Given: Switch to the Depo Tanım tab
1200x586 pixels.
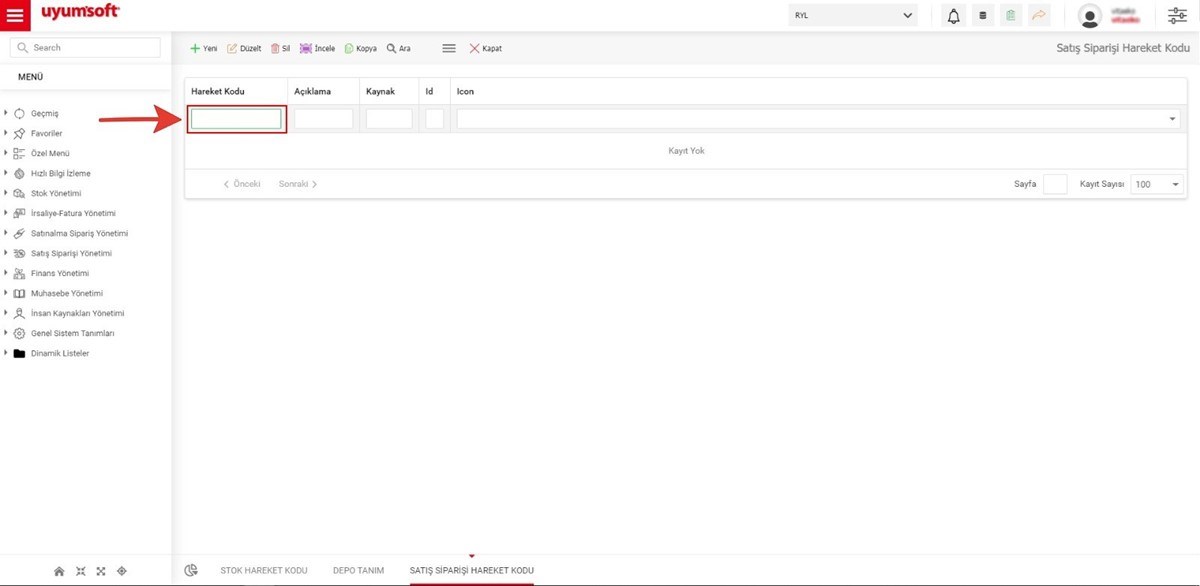Looking at the screenshot, I should coord(358,570).
